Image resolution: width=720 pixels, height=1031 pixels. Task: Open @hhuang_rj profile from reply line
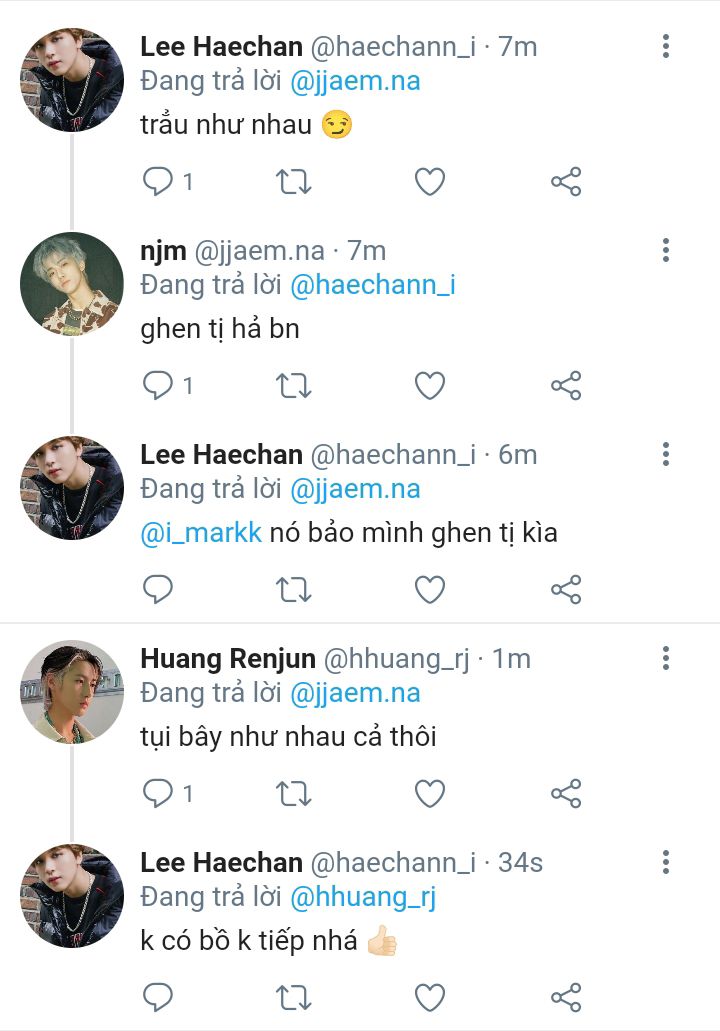363,897
